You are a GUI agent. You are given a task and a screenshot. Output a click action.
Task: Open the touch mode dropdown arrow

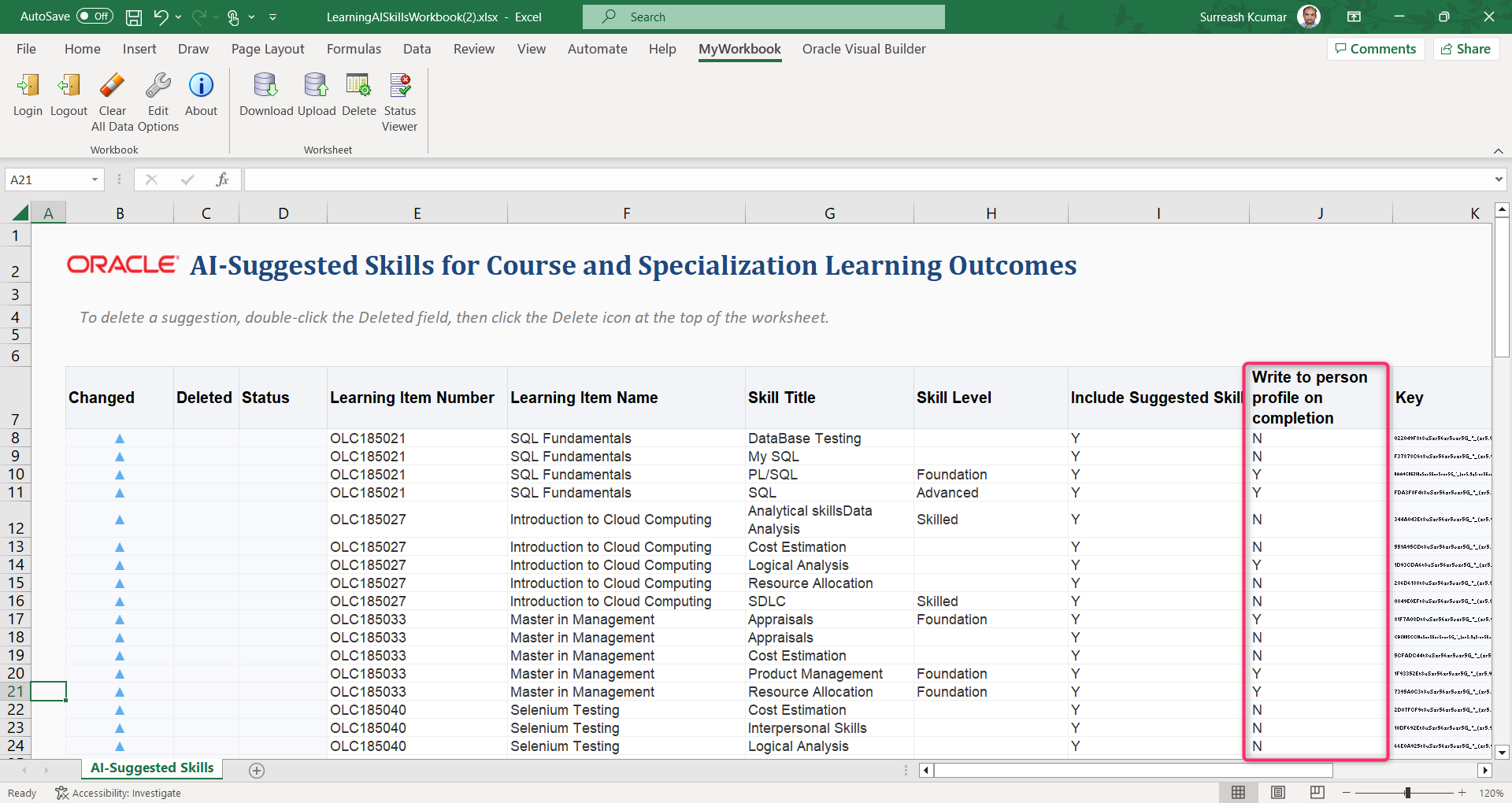[251, 17]
